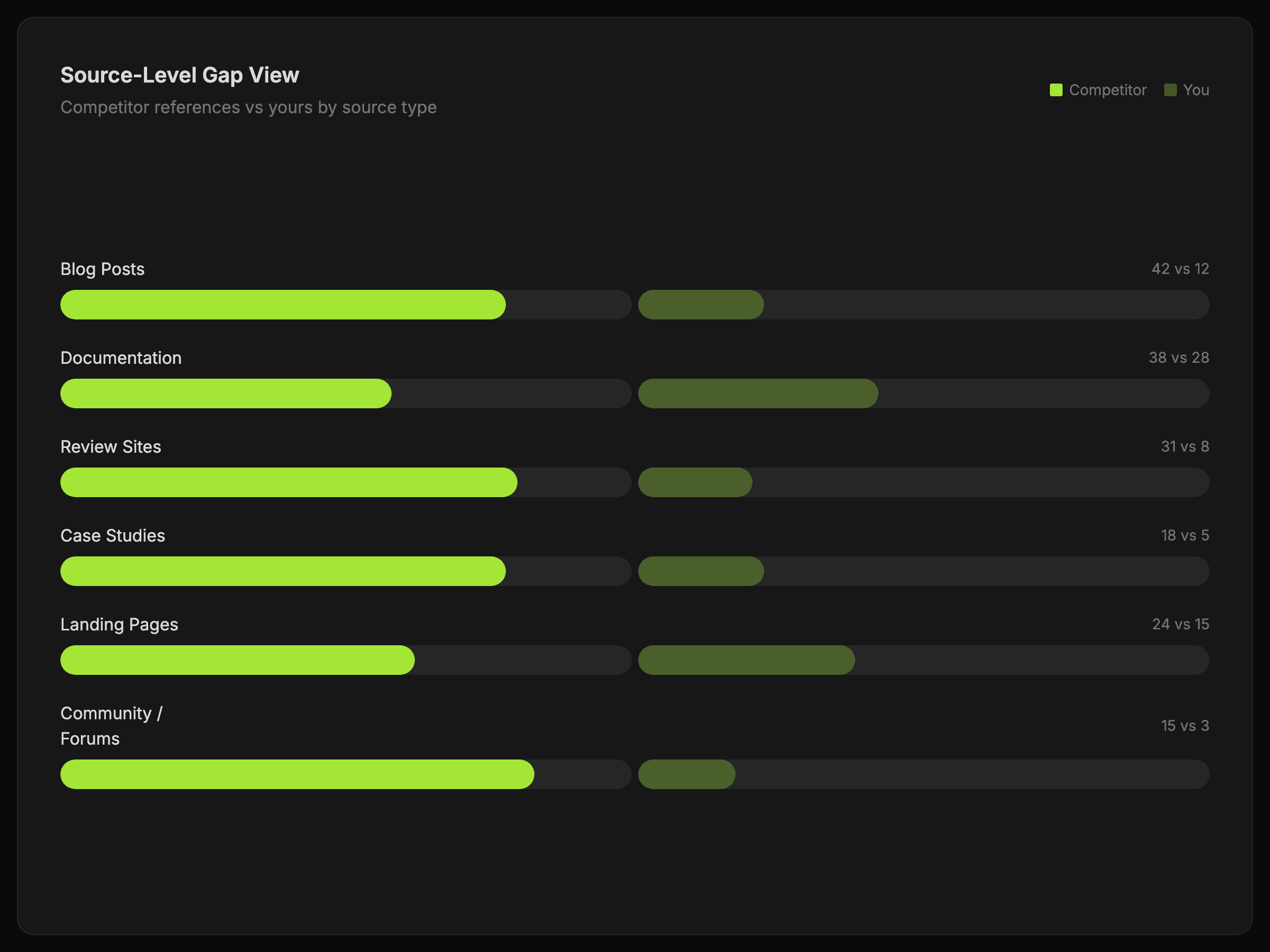Click the Blog Posts dark green You bar
The width and height of the screenshot is (1270, 952).
click(x=701, y=305)
